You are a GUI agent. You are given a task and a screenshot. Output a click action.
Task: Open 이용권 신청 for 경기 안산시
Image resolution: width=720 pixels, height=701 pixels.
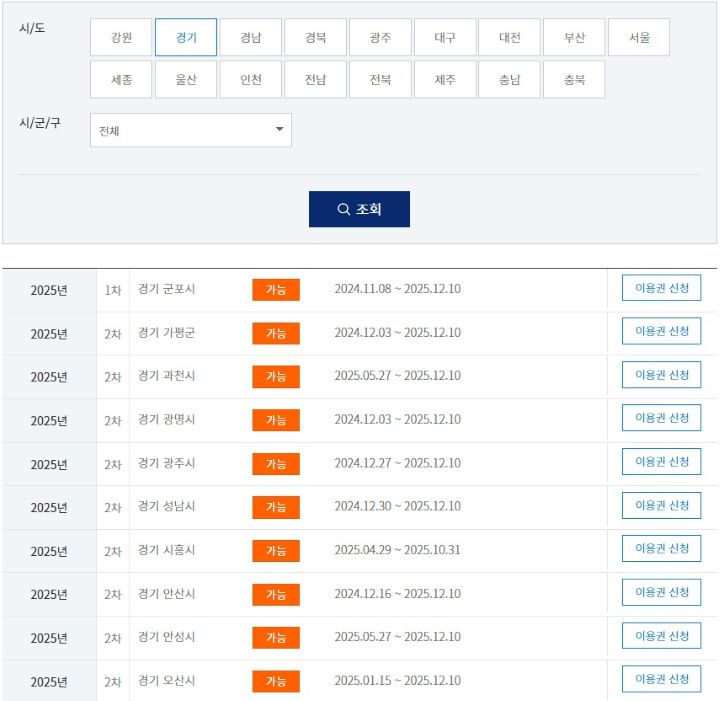661,592
